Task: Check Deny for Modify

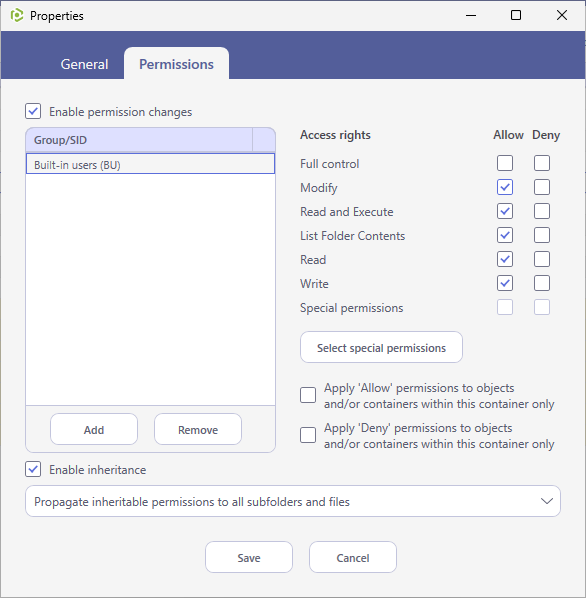Action: coord(542,187)
